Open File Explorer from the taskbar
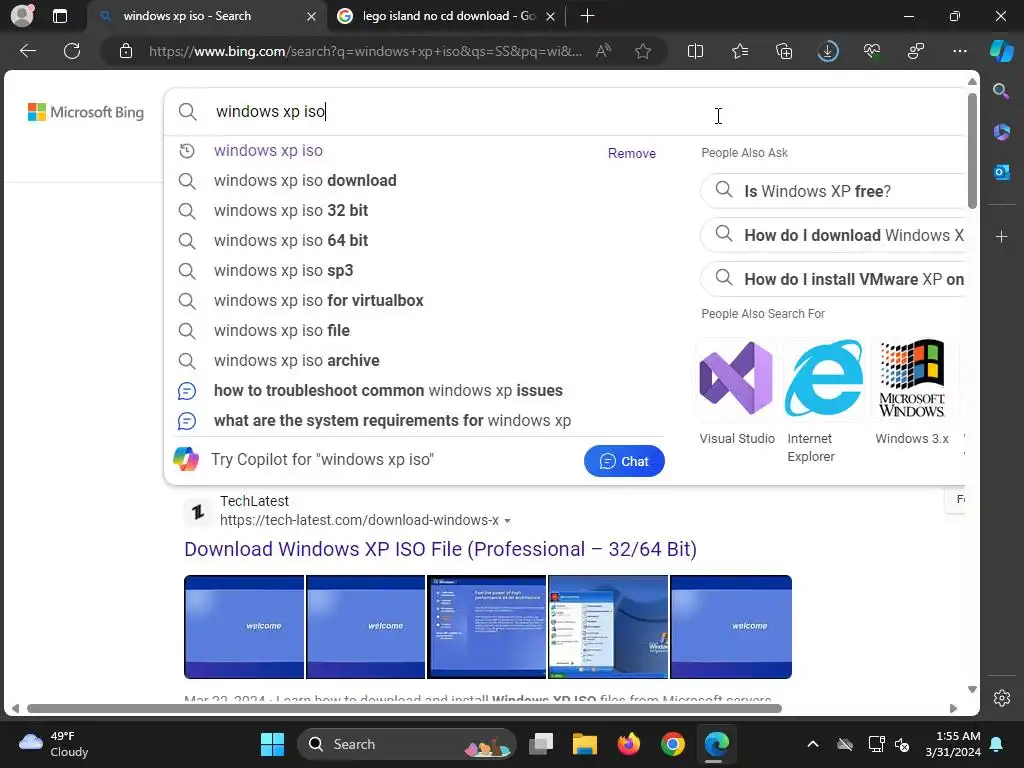The image size is (1024, 768). click(584, 744)
